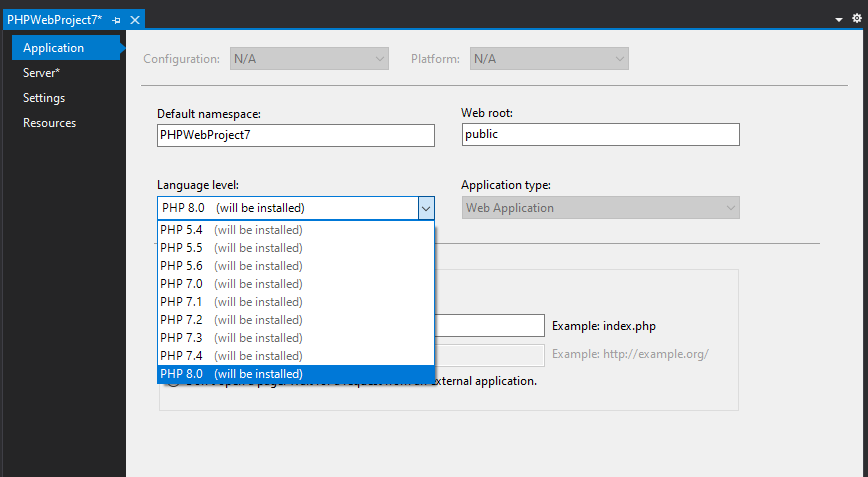Switch to the Server page
Viewport: 868px width, 477px height.
click(42, 72)
